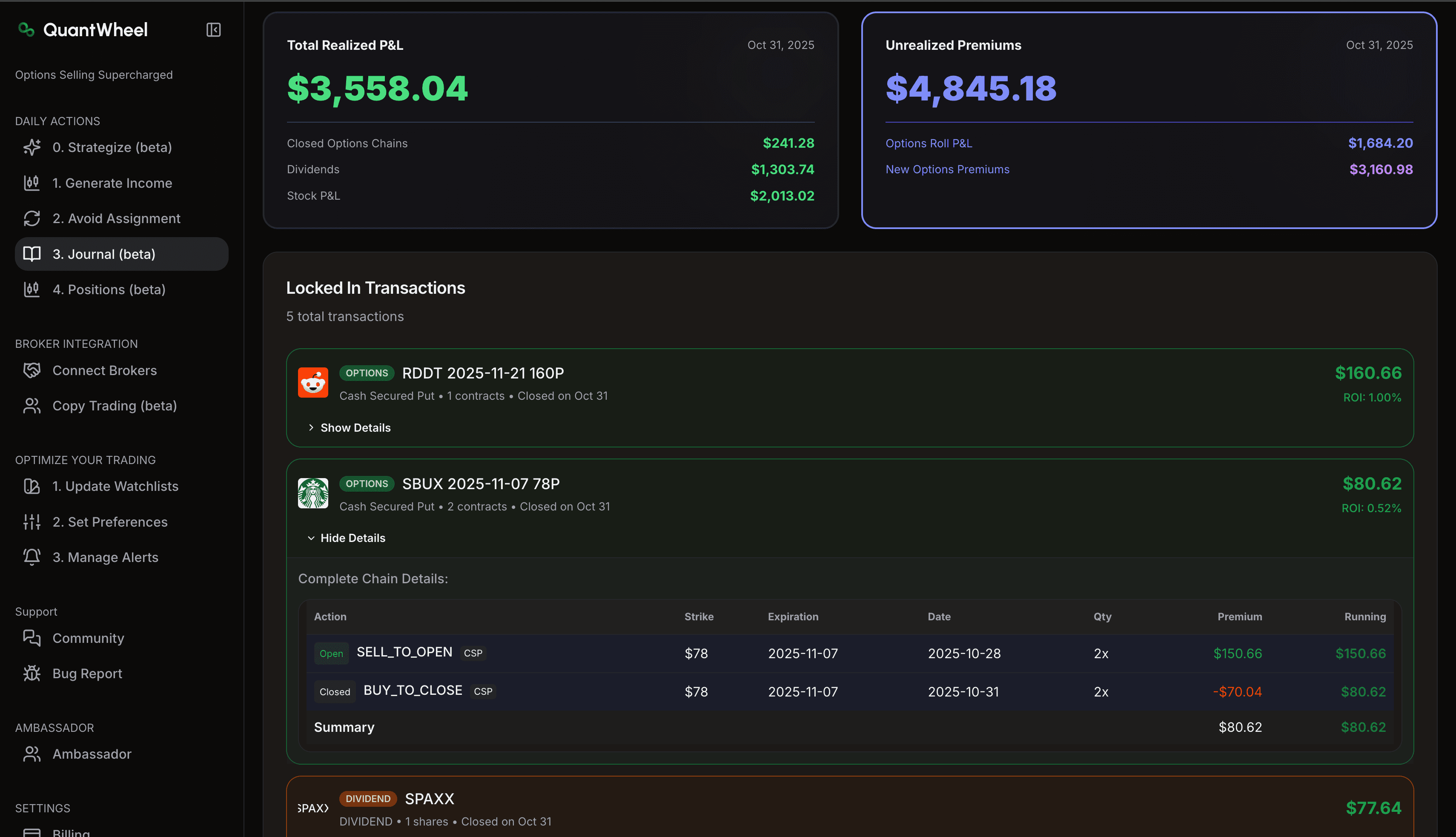The height and width of the screenshot is (837, 1456).
Task: Click the QuantWheel logo
Action: (82, 29)
